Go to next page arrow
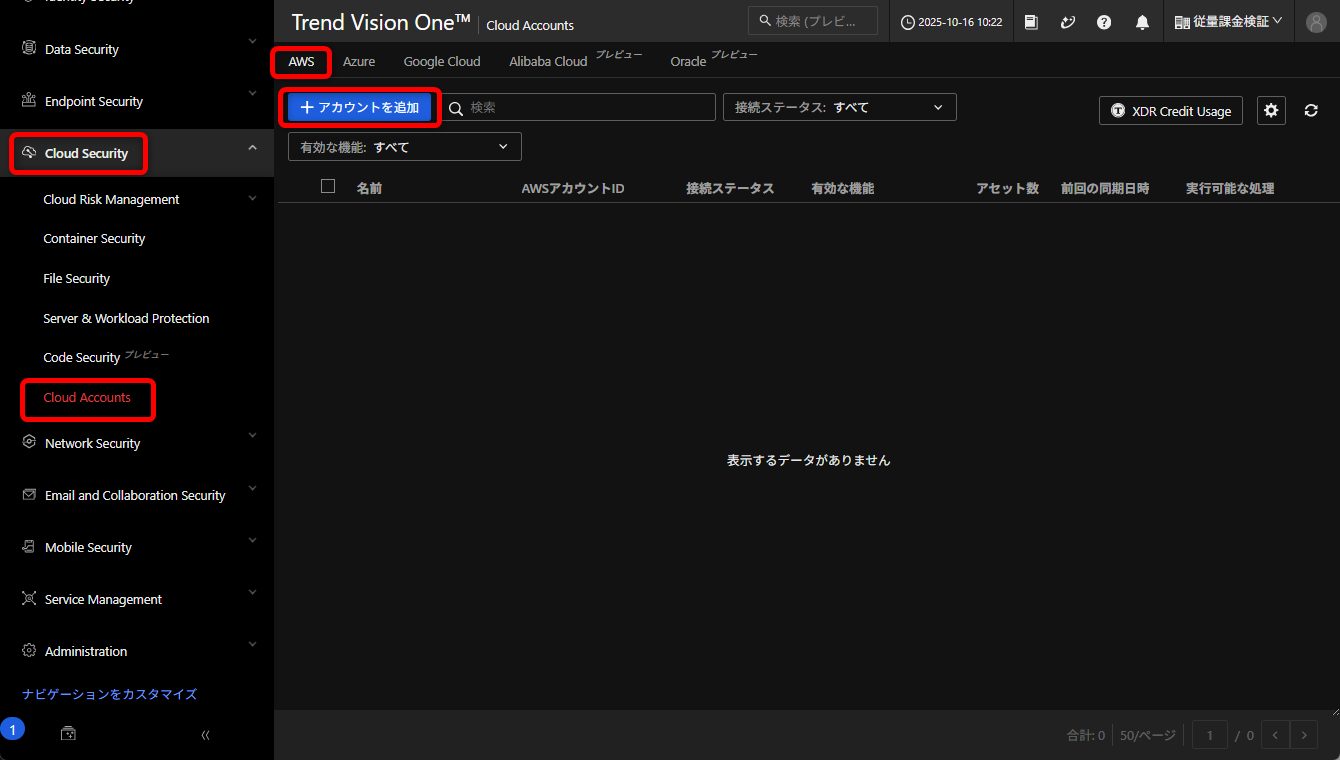The image size is (1340, 760). [1304, 735]
